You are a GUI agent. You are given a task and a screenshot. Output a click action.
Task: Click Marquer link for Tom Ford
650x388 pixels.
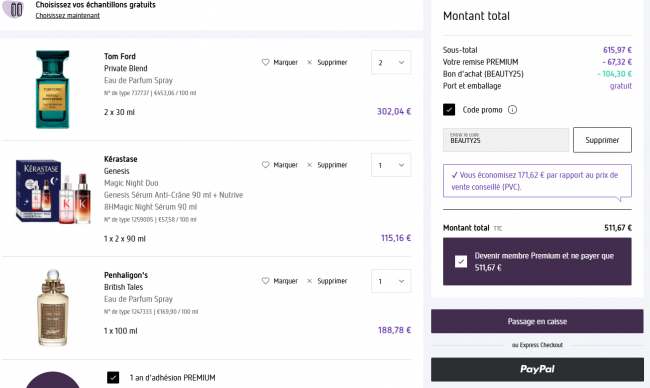click(286, 62)
